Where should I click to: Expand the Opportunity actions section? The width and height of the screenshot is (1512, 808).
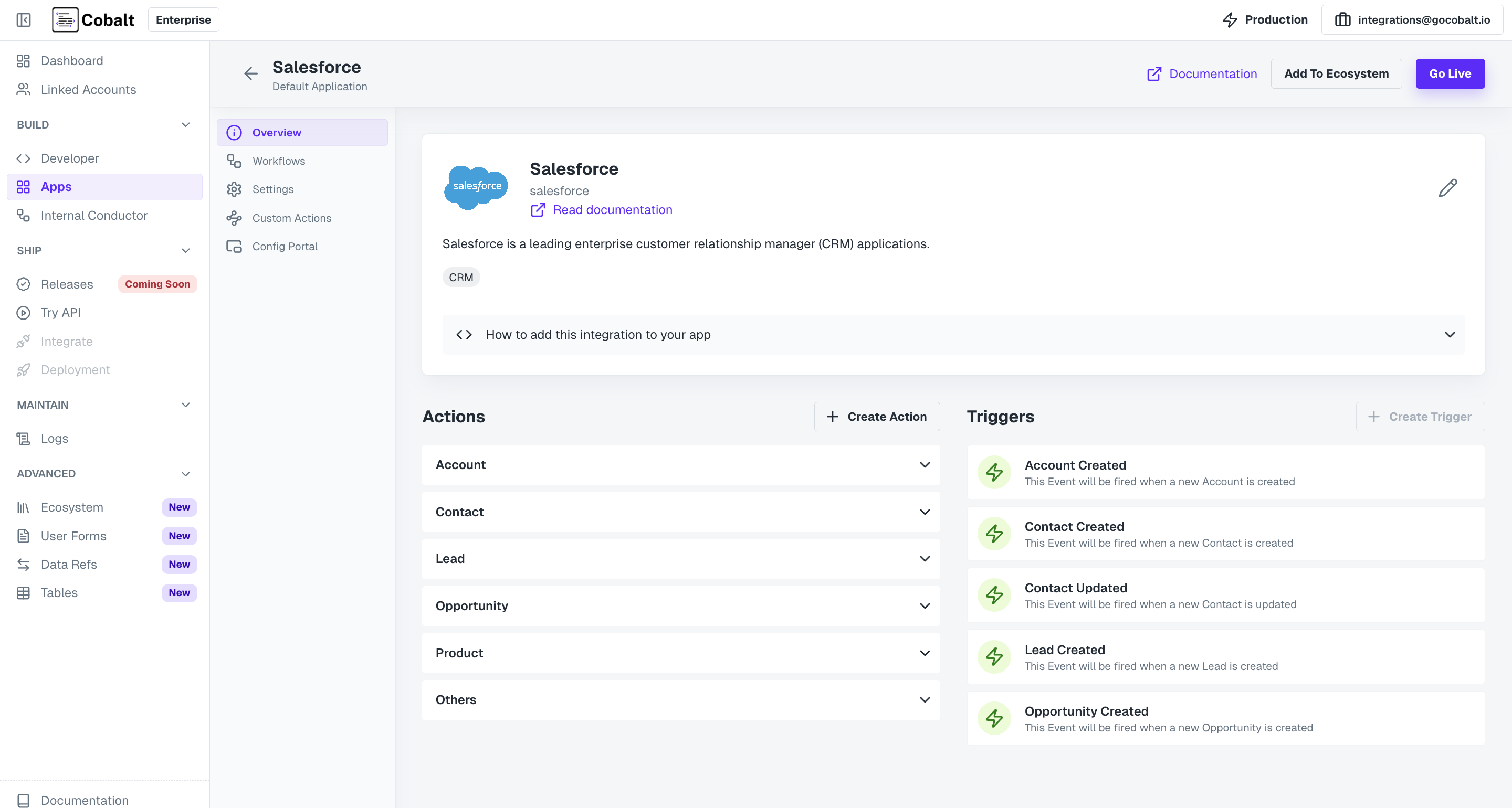(680, 605)
